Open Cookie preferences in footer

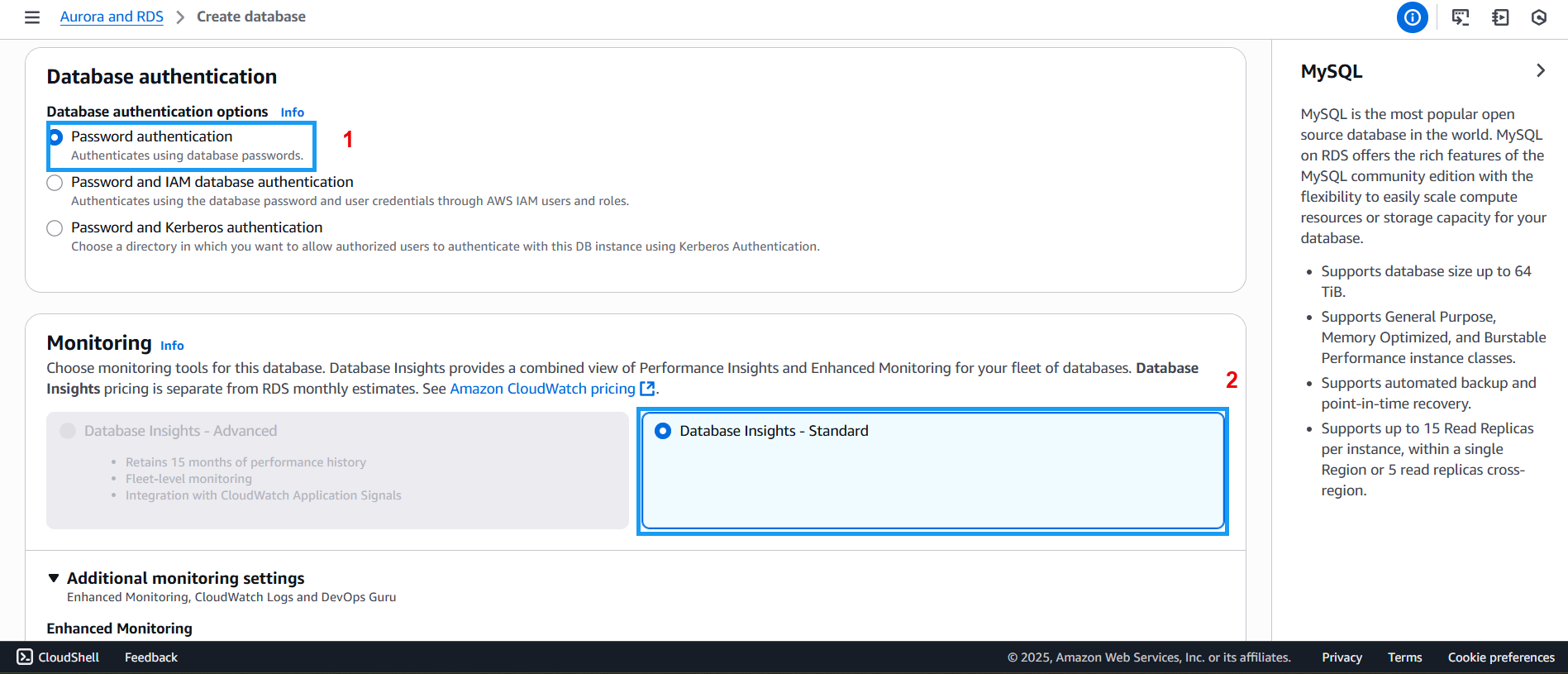coord(1501,657)
